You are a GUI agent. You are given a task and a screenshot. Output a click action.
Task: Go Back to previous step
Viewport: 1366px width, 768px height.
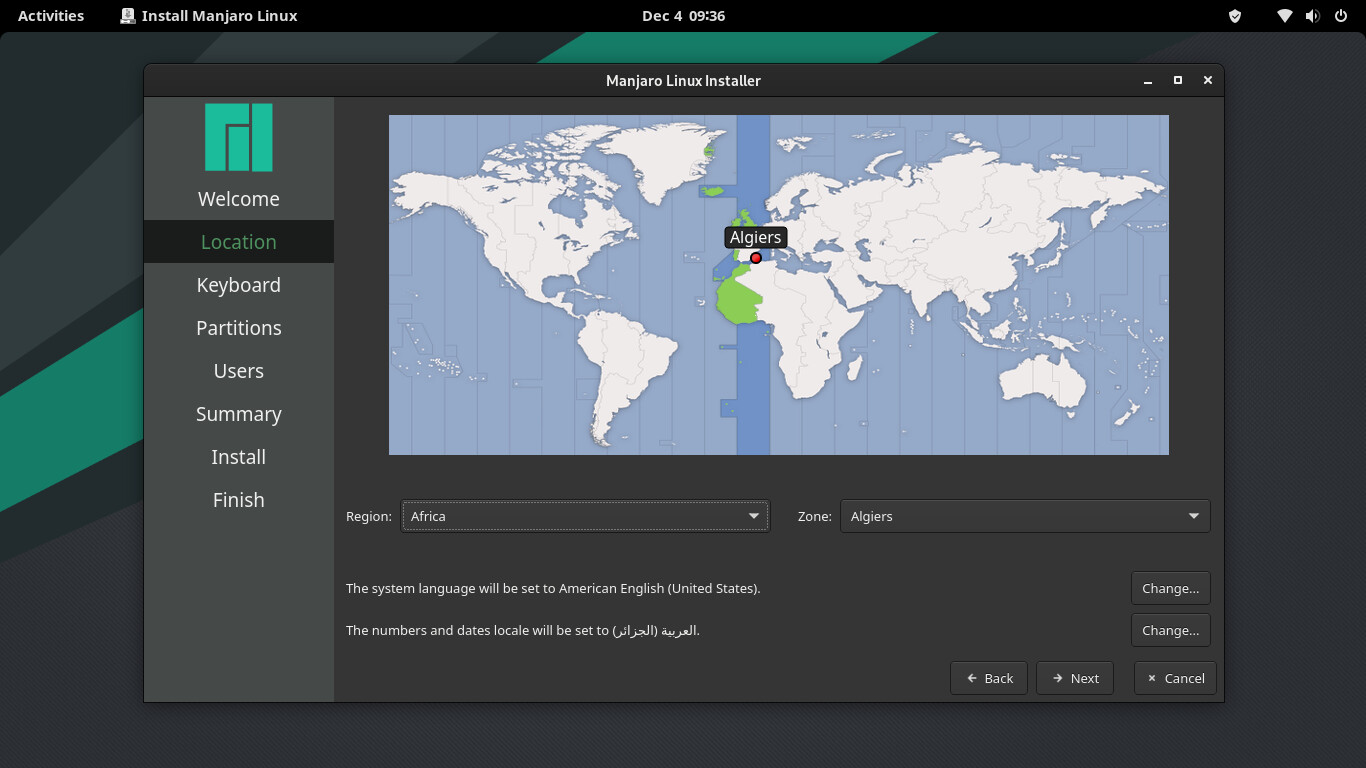tap(989, 678)
